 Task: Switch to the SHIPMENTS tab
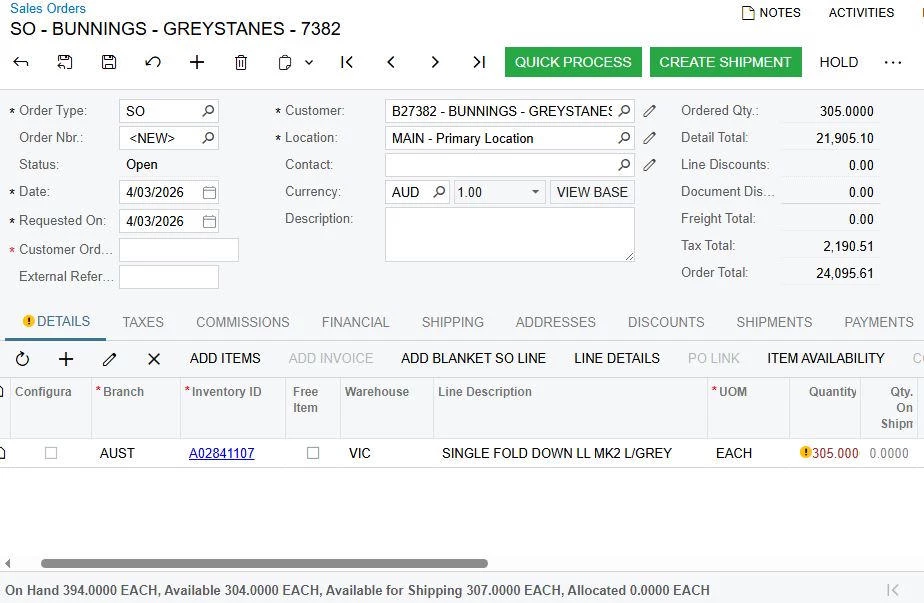774,322
